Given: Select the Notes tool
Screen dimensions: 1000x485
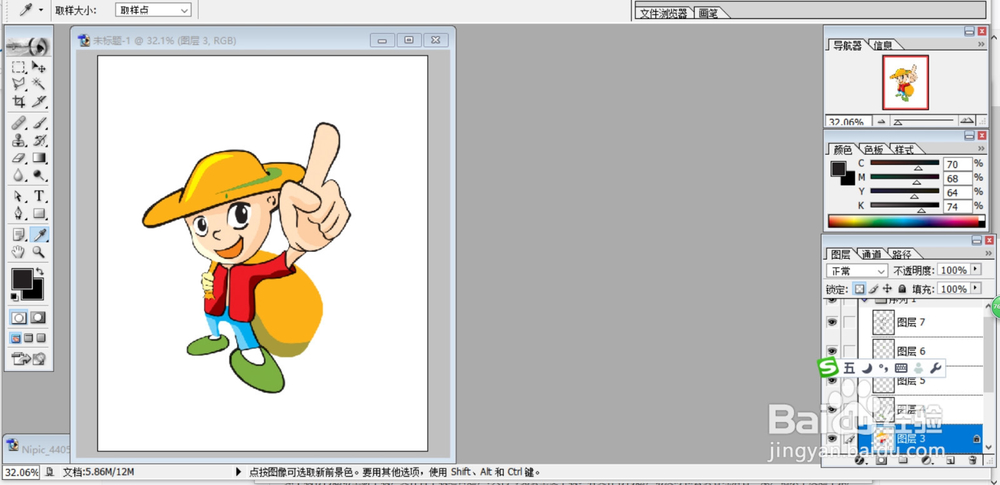Looking at the screenshot, I should click(x=19, y=234).
